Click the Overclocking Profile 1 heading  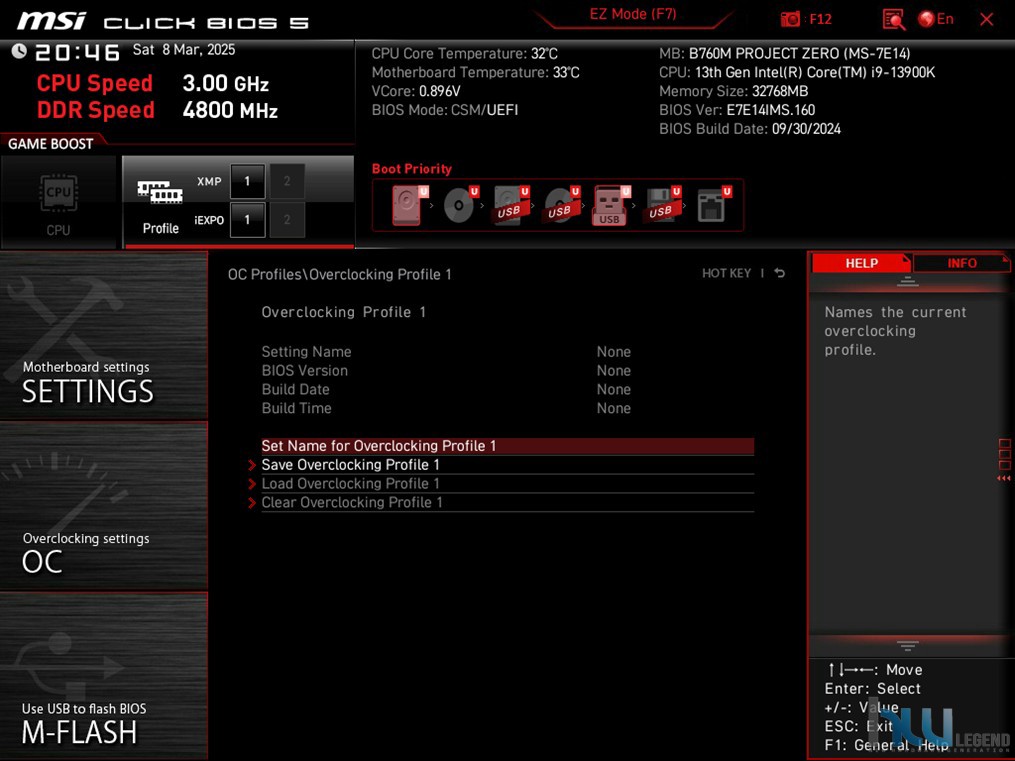344,312
